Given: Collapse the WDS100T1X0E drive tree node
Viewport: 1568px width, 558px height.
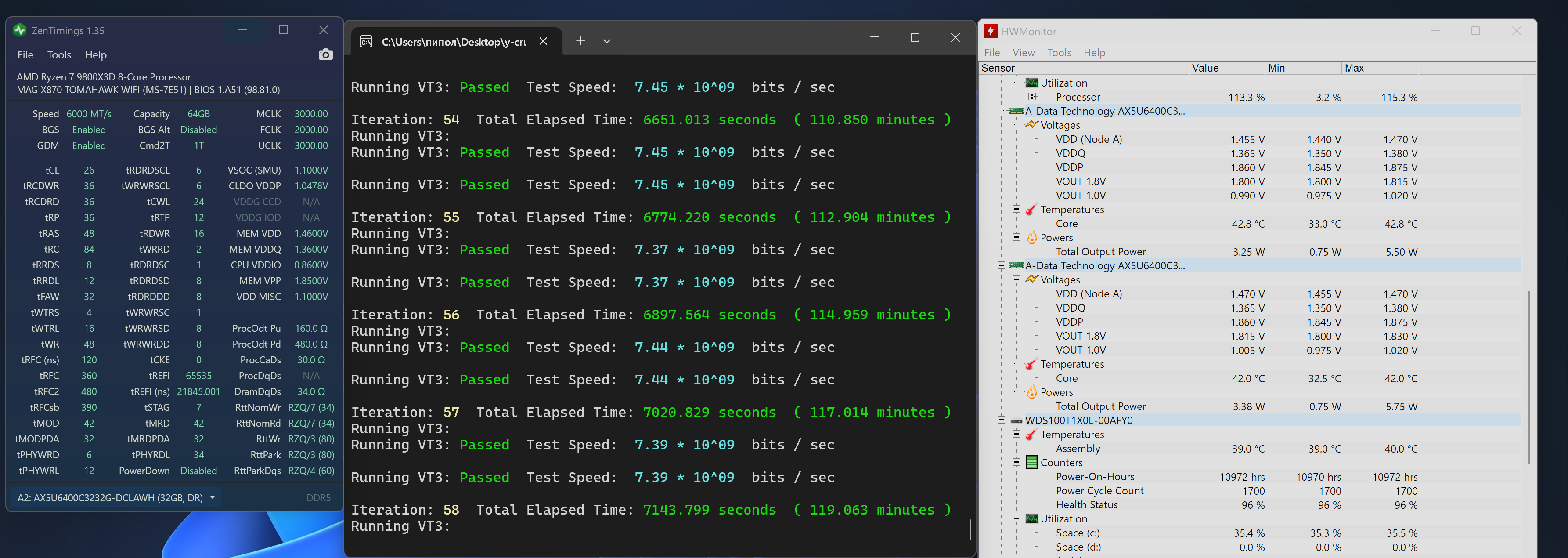Looking at the screenshot, I should (1001, 420).
